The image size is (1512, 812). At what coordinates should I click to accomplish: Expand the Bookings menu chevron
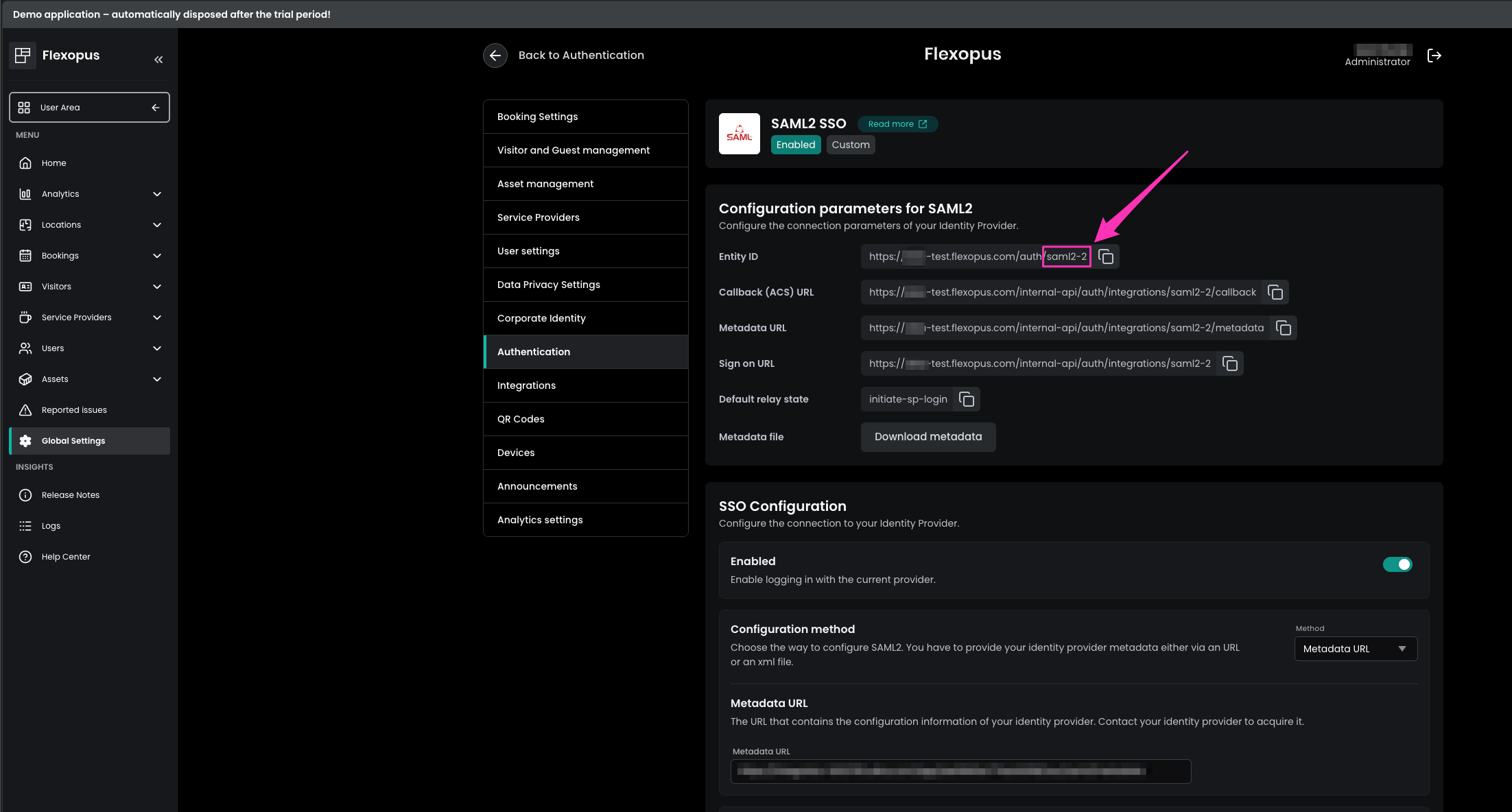(x=157, y=256)
